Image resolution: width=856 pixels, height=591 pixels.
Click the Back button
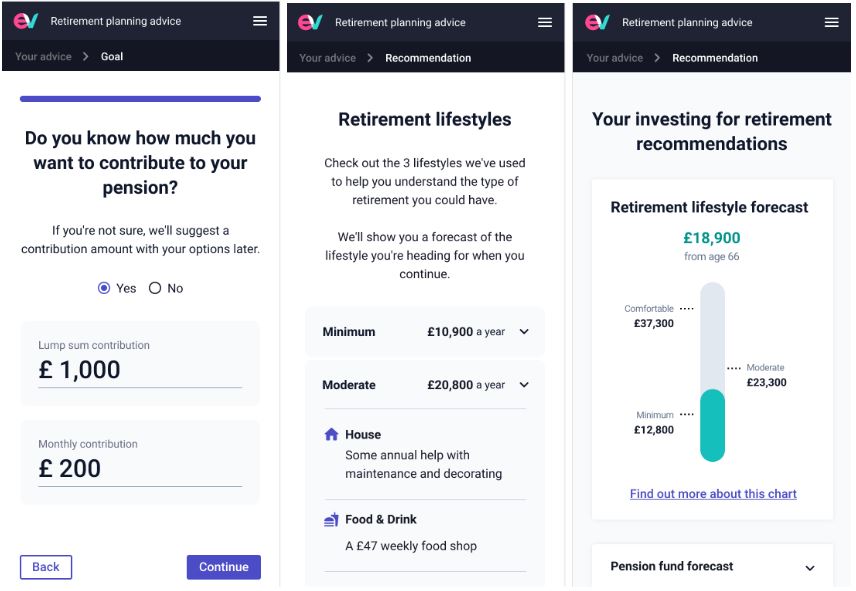tap(46, 567)
